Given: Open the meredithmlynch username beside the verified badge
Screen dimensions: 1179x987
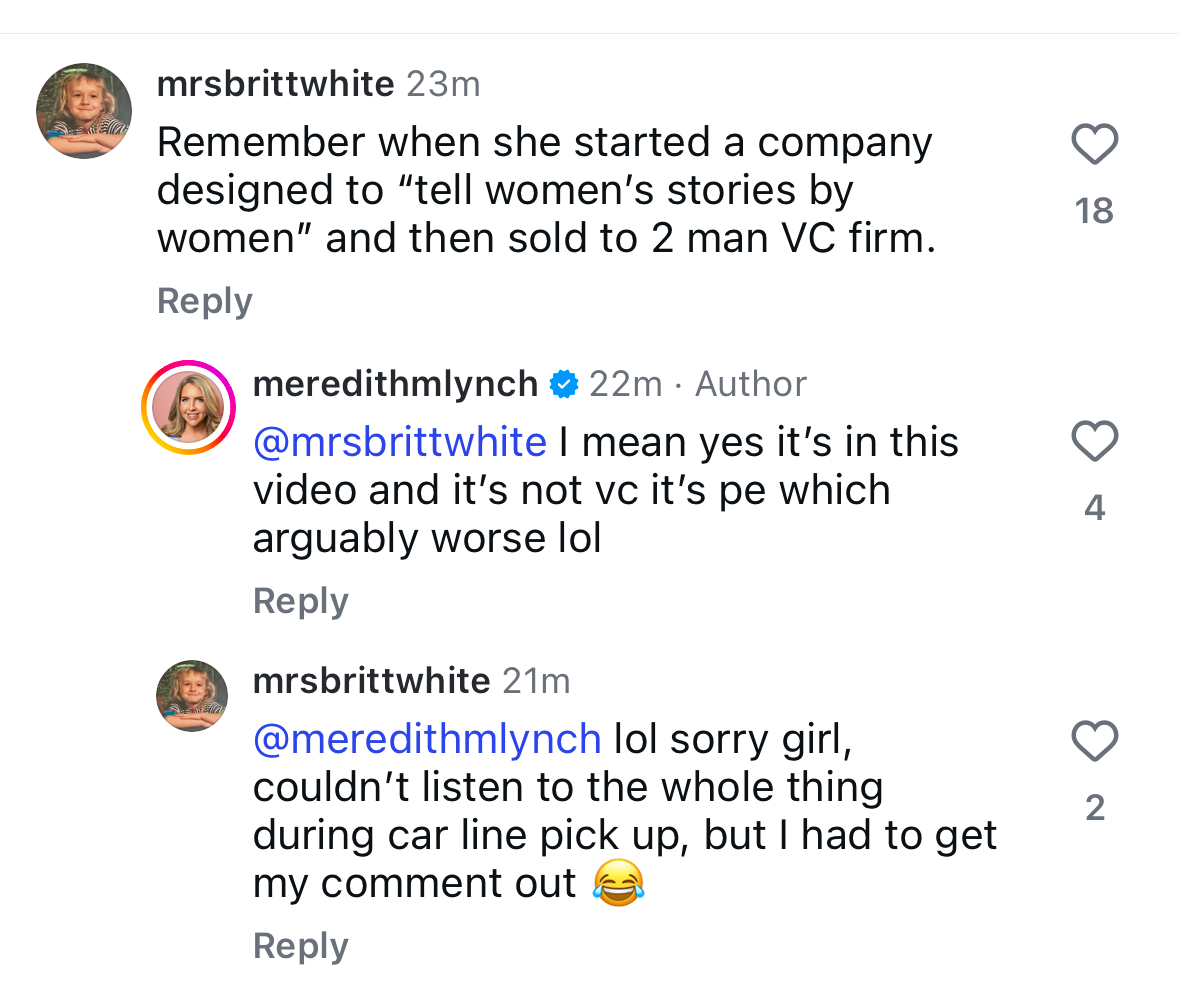Looking at the screenshot, I should (x=395, y=384).
